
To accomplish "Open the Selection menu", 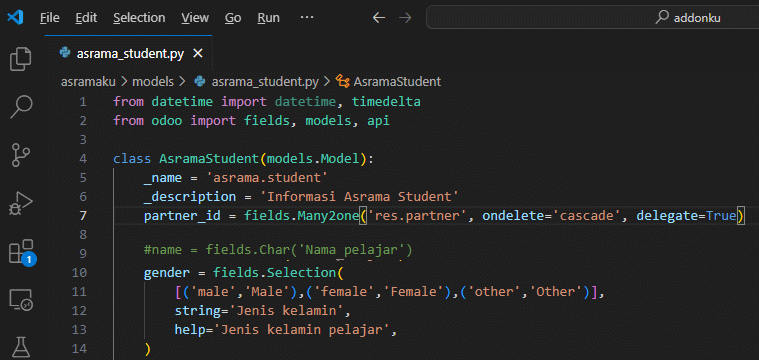I will tap(139, 18).
